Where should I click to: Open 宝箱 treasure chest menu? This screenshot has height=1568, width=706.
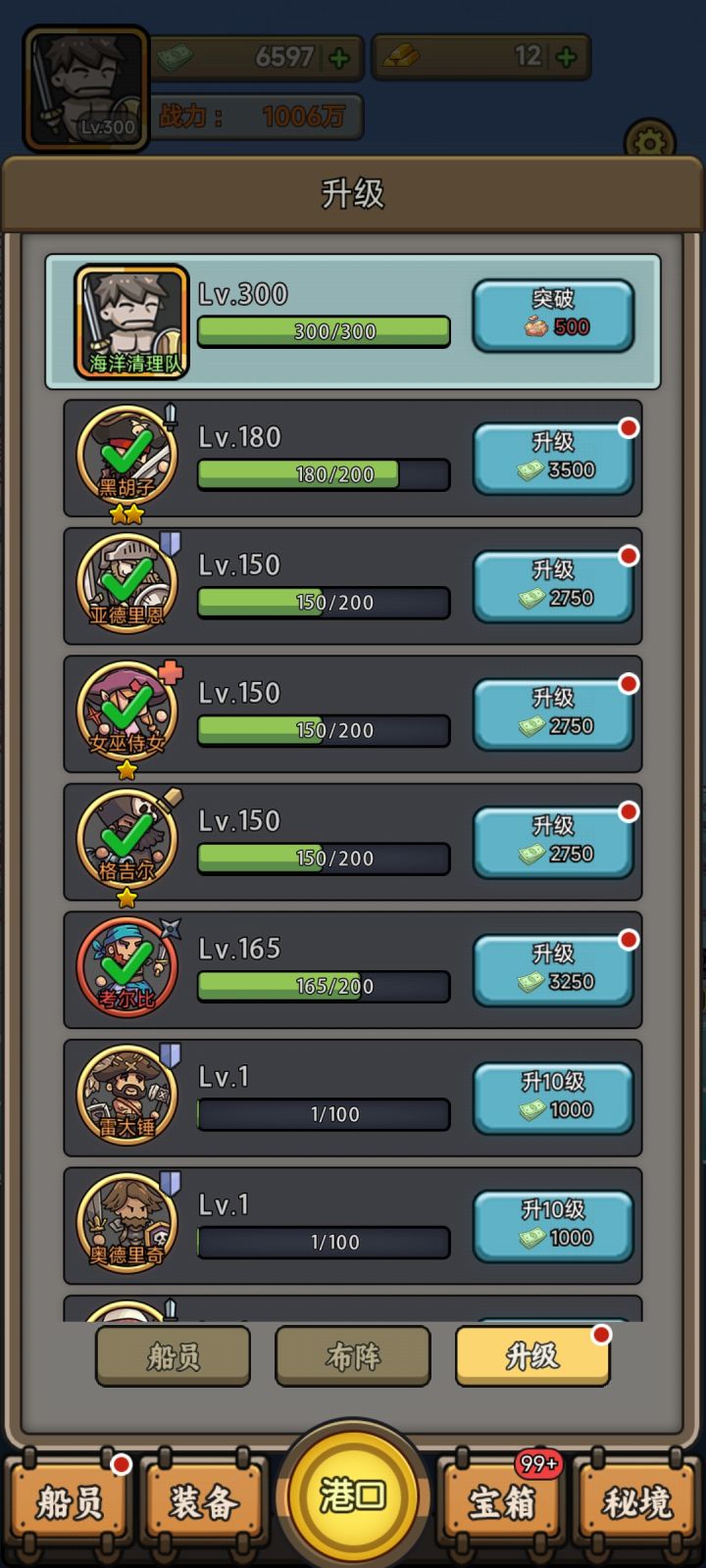tap(501, 1501)
